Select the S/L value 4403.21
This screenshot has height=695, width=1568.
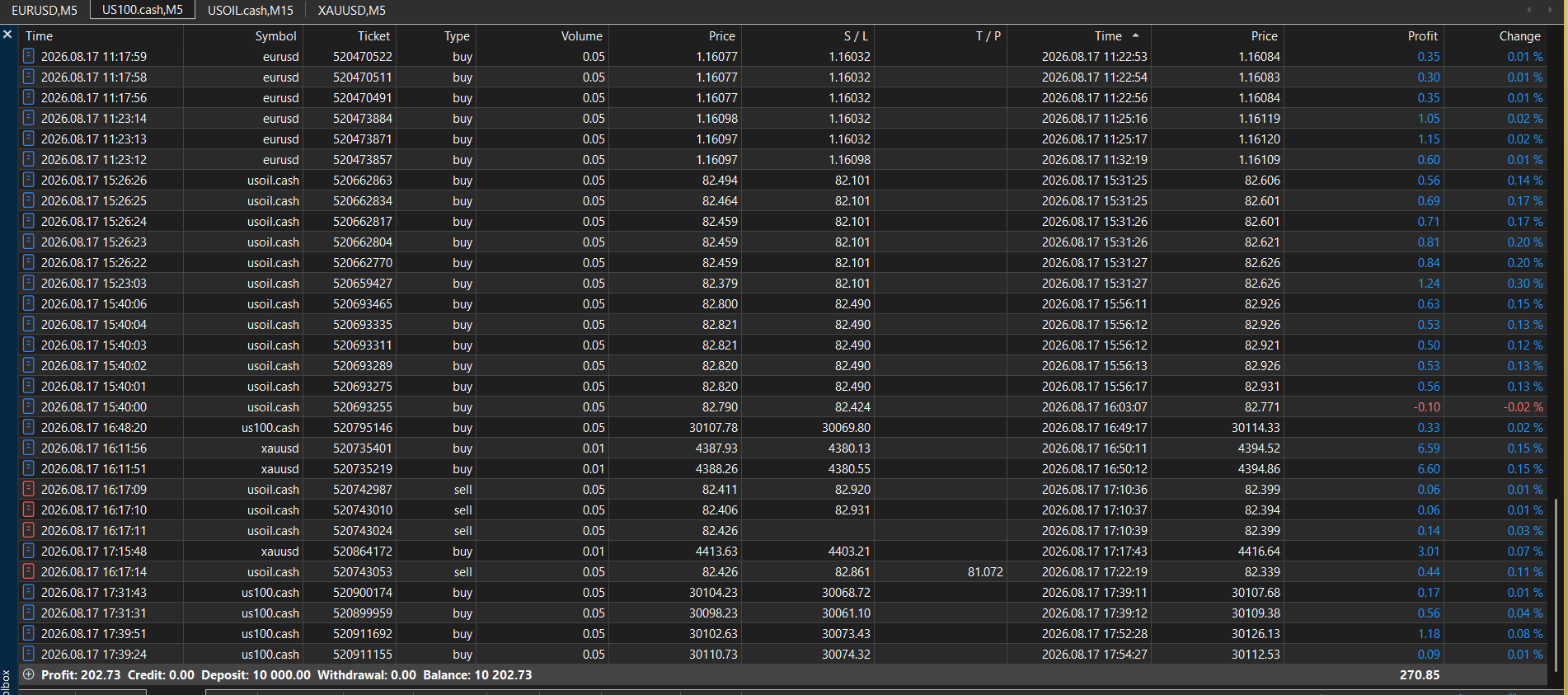point(849,552)
